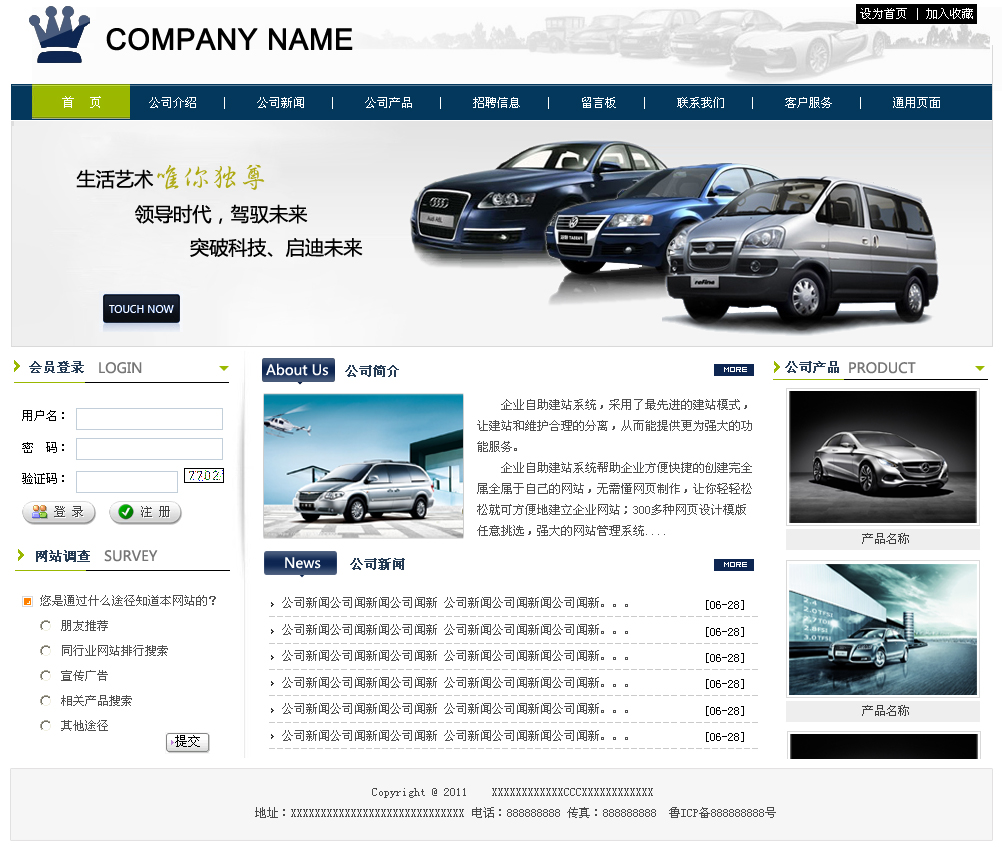Choose the 其他途径 radio option
This screenshot has height=850, width=1002.
[45, 726]
